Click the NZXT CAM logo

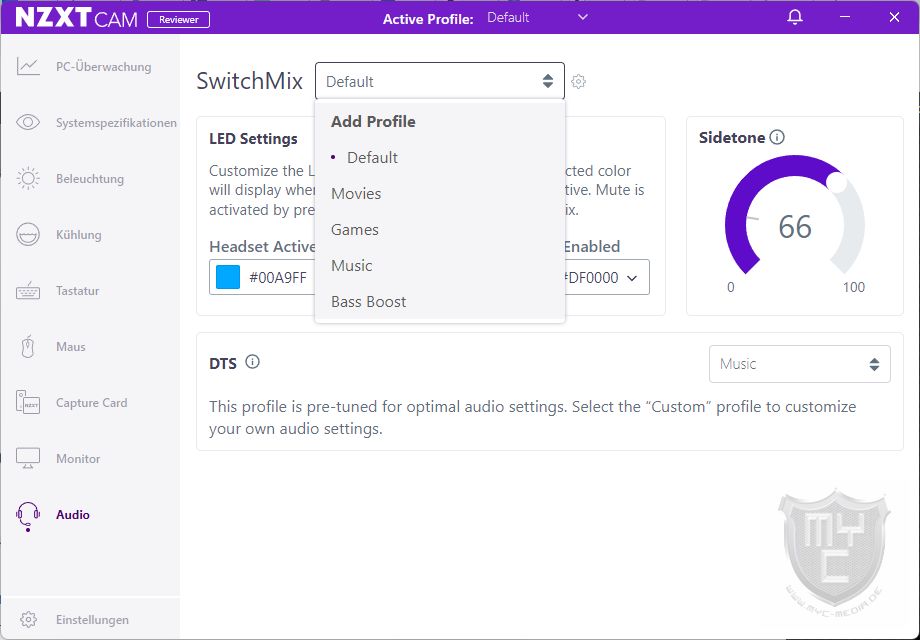[76, 18]
